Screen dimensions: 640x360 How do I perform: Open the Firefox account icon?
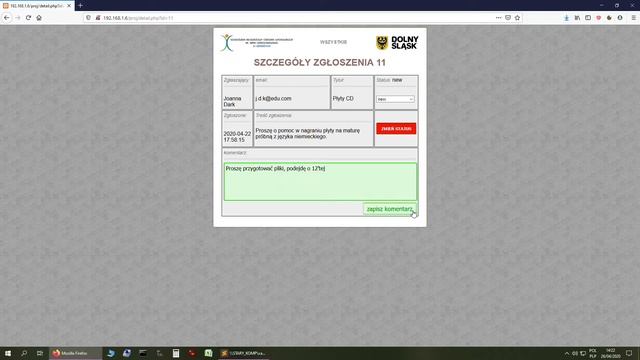[620, 18]
